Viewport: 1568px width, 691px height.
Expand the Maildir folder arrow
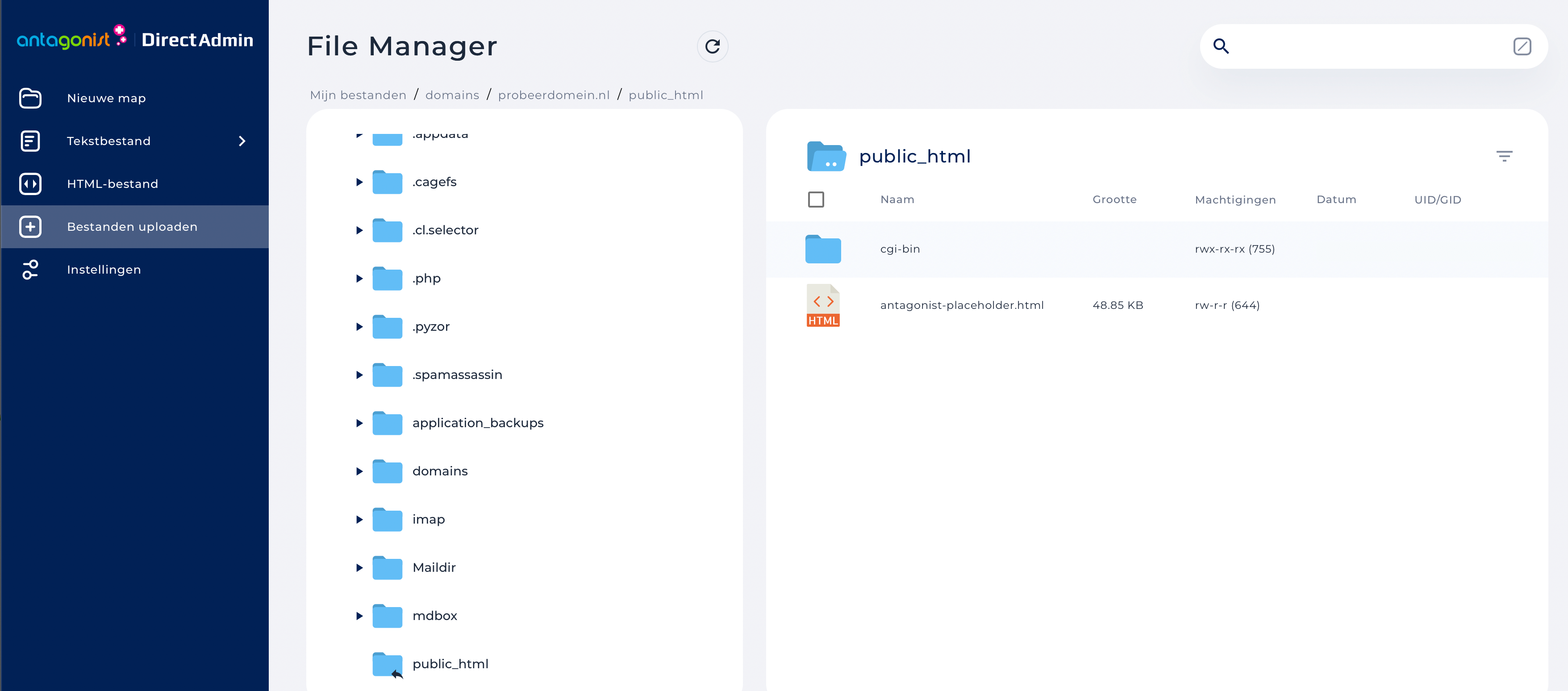pyautogui.click(x=359, y=567)
